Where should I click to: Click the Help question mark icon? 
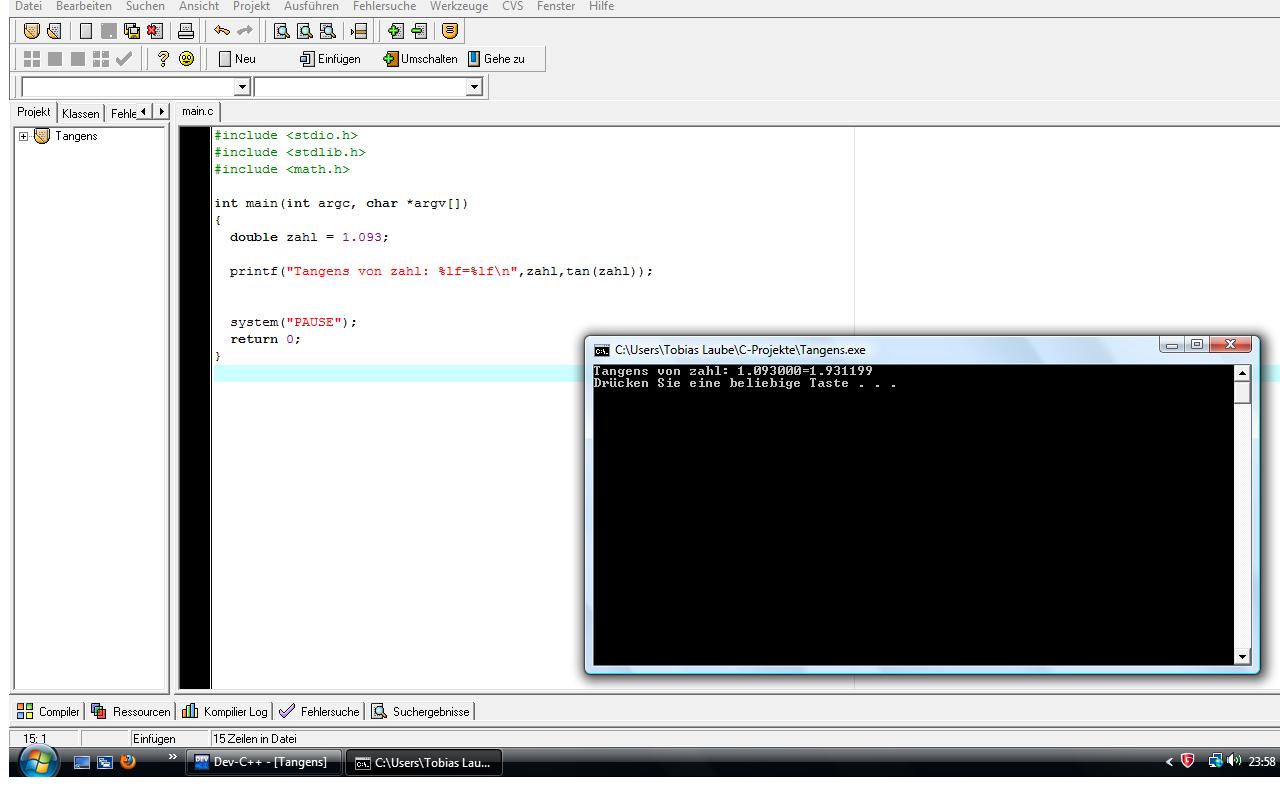pos(164,59)
